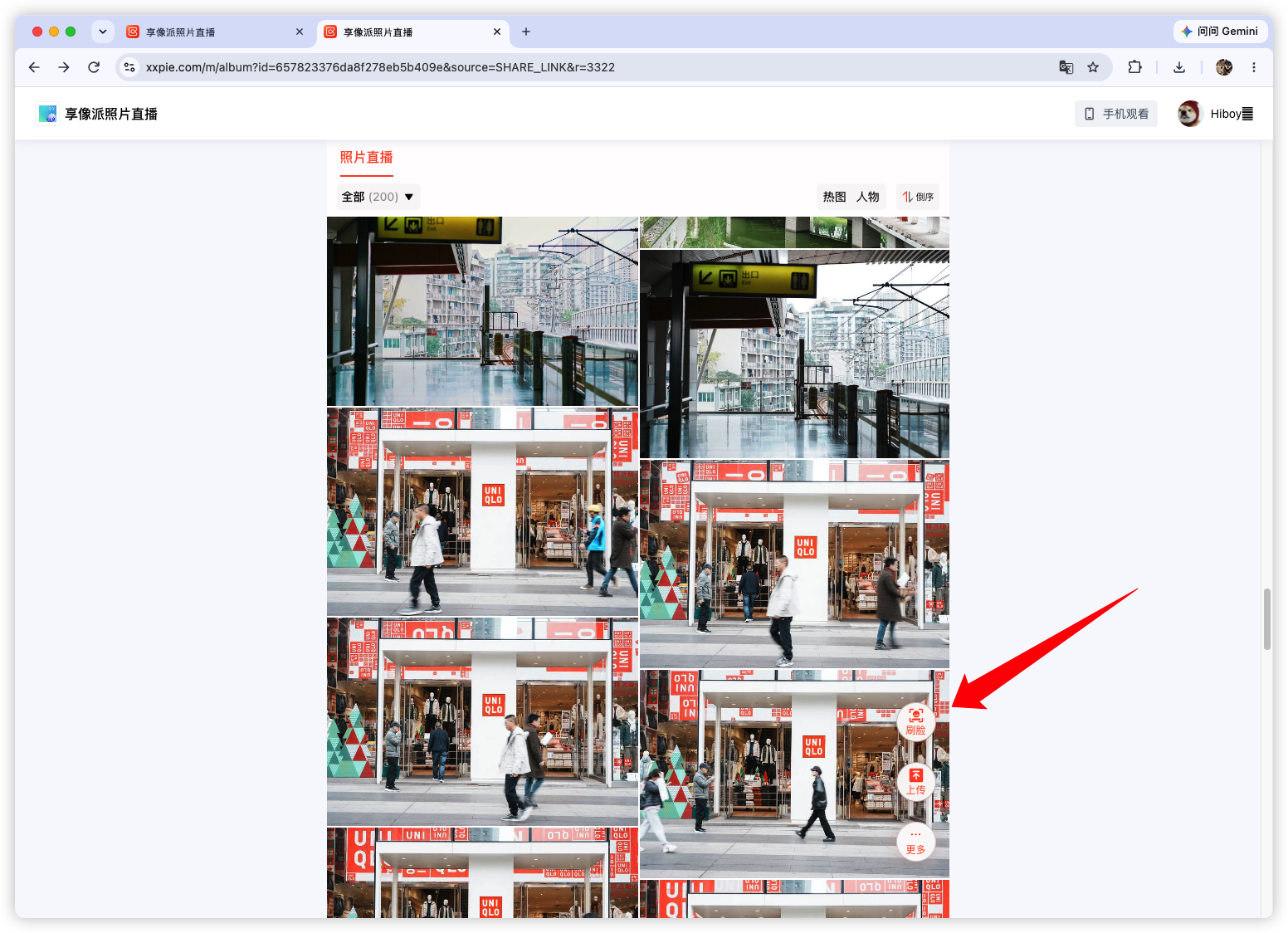
Task: Open the Uniqlo photo with yellow-helmet pedestrian
Action: pos(482,511)
